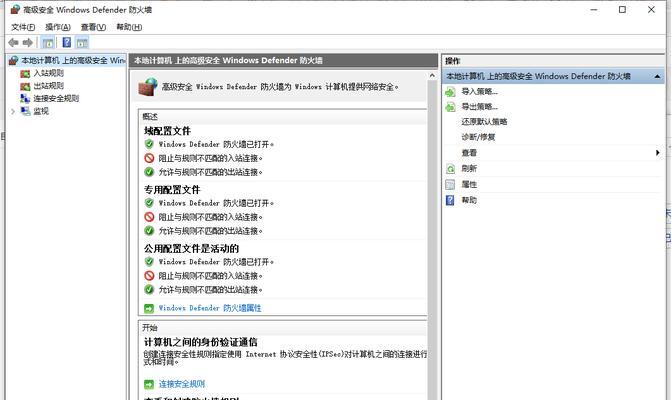
Task: Click the 域配置文件 heading
Action: [x=167, y=131]
